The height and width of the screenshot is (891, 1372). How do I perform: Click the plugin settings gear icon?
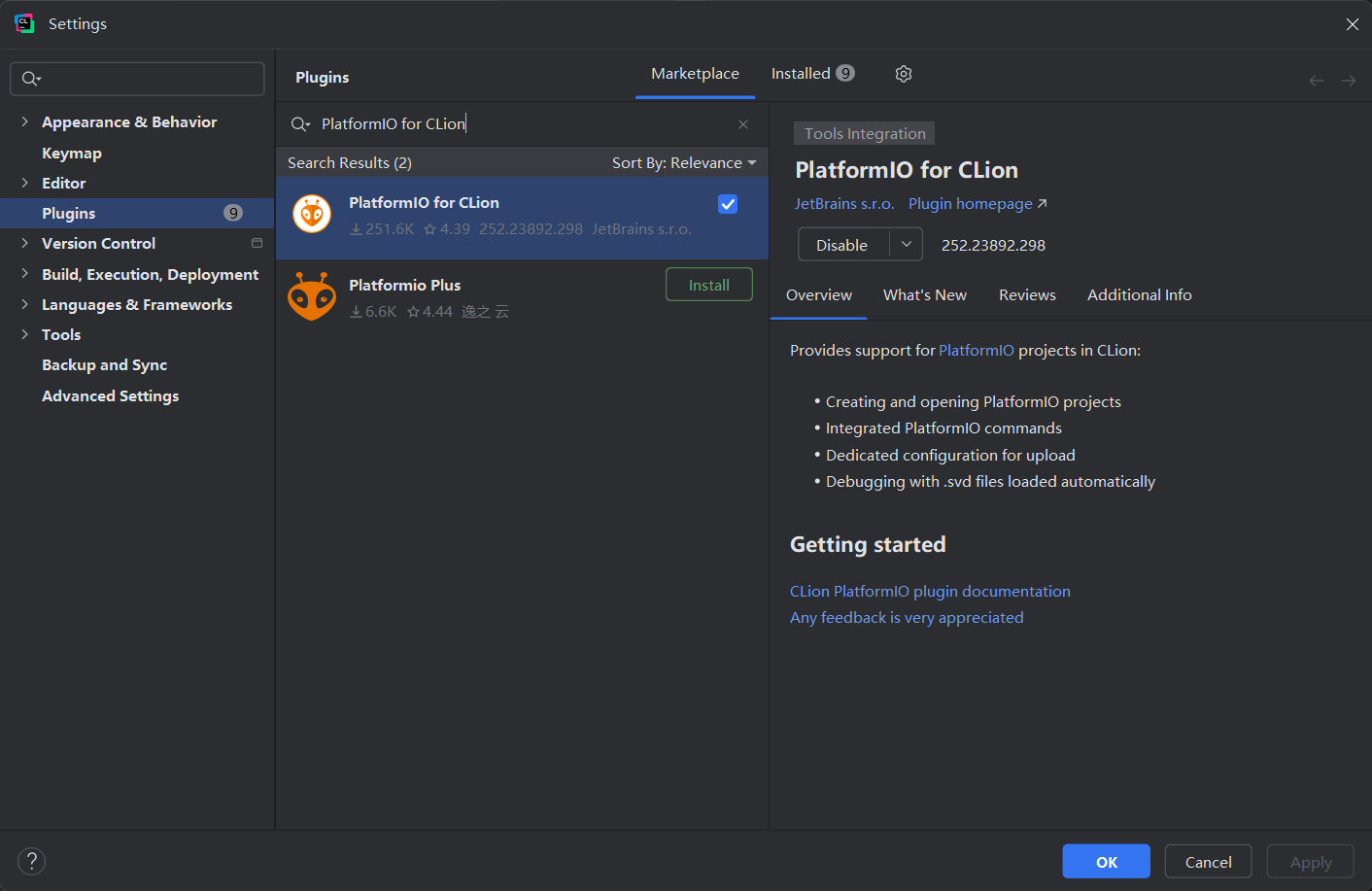click(x=904, y=74)
